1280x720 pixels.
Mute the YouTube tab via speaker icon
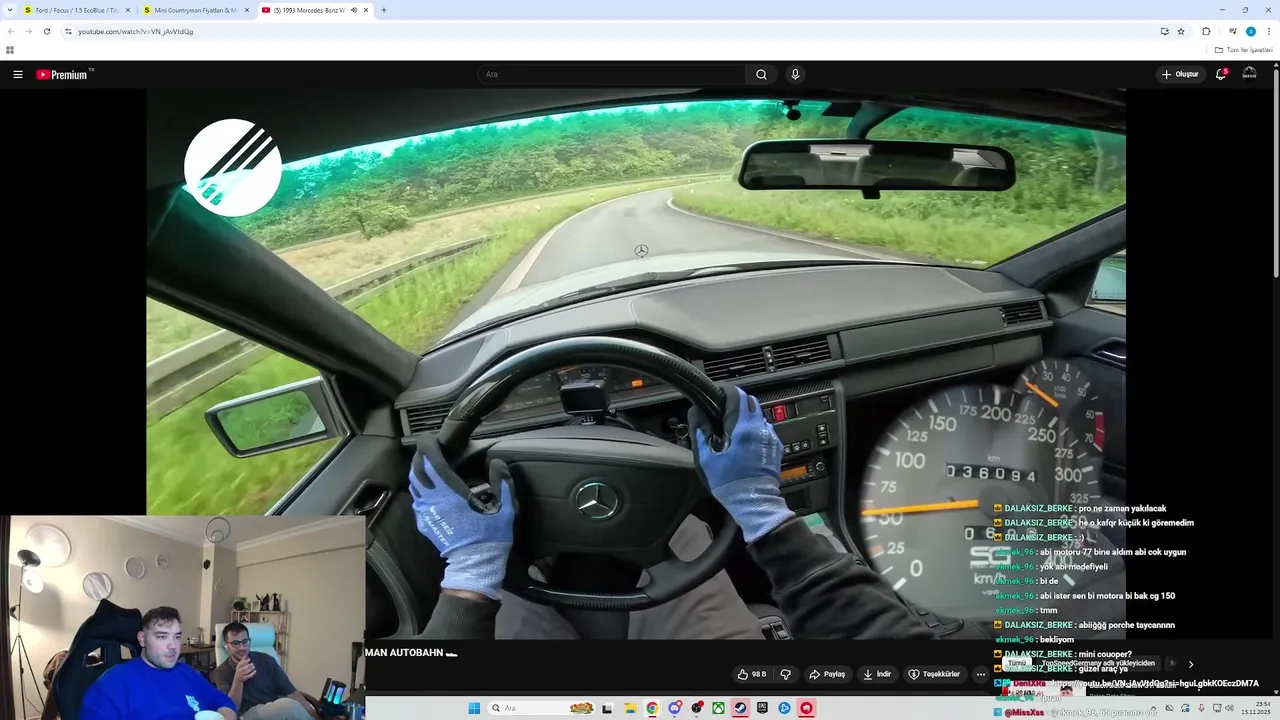353,10
